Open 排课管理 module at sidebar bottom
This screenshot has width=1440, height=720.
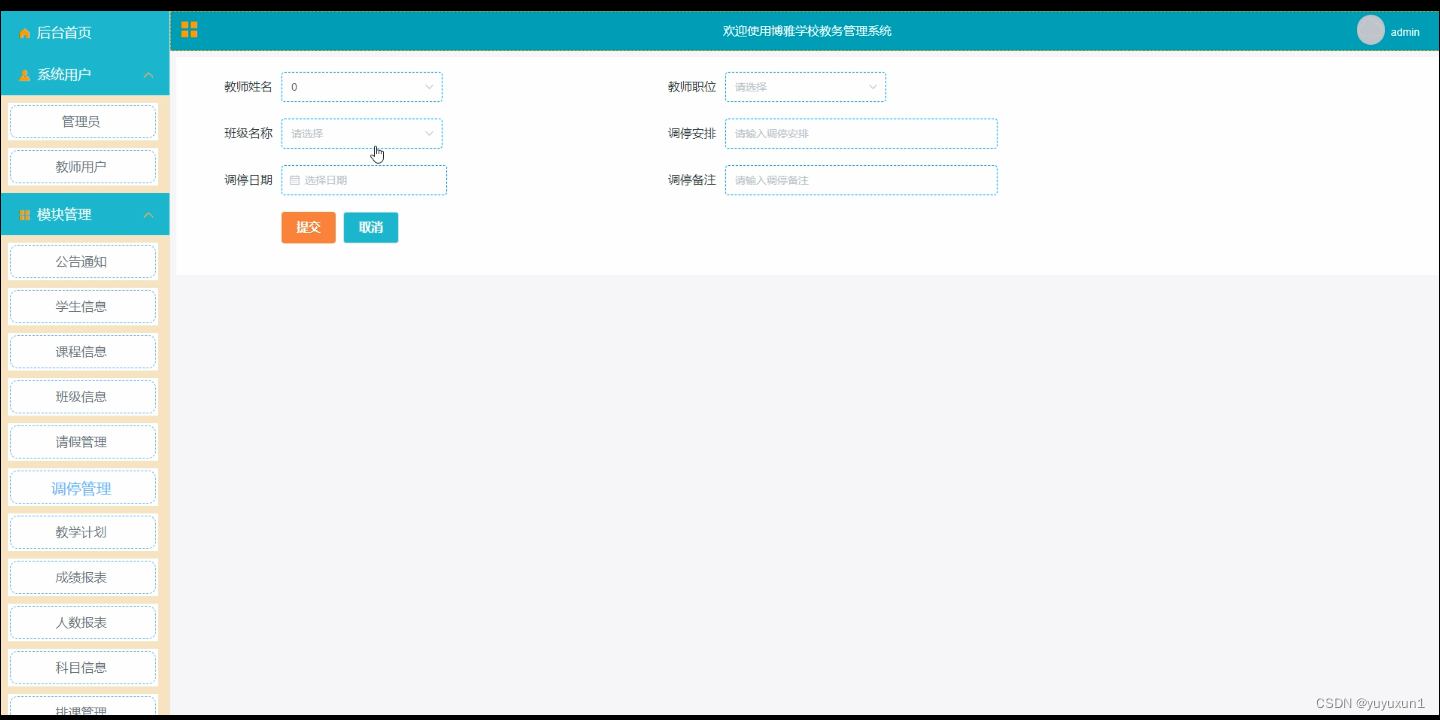click(x=83, y=706)
